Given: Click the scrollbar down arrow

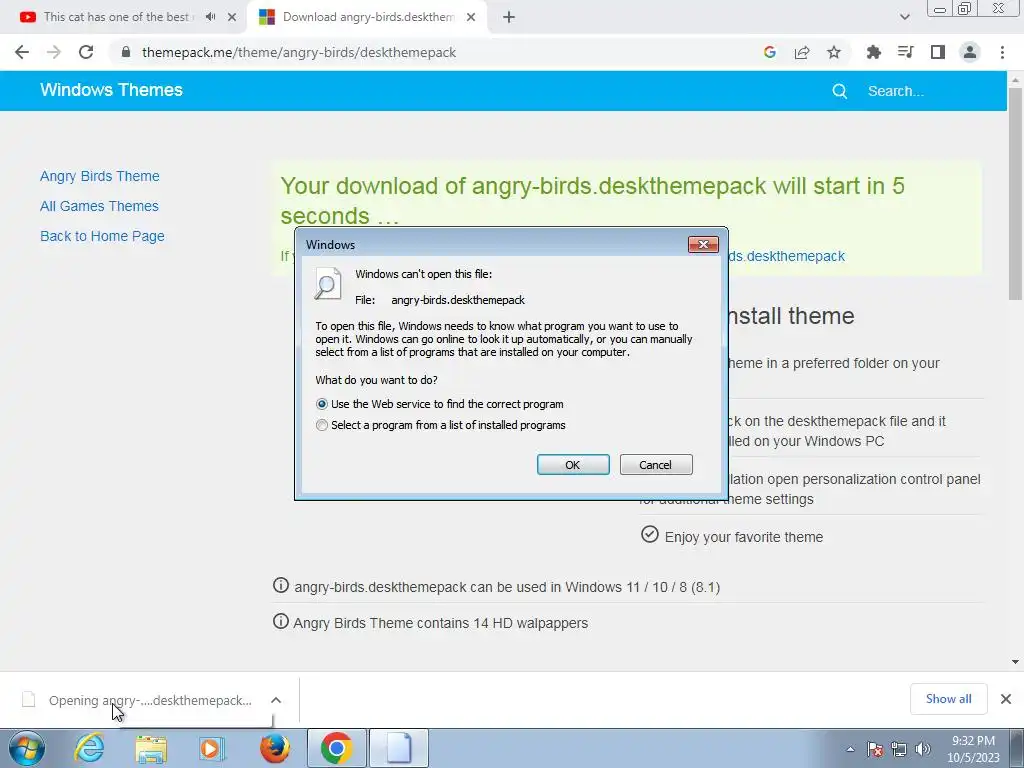Looking at the screenshot, I should [1015, 662].
